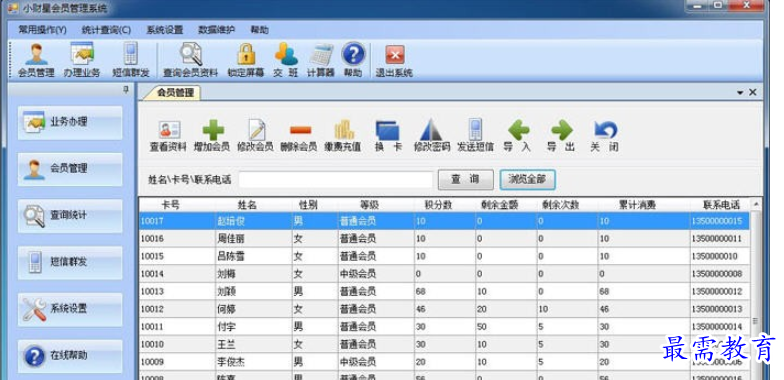Open the 计算器 calculator tool
The width and height of the screenshot is (784, 380).
pyautogui.click(x=320, y=60)
